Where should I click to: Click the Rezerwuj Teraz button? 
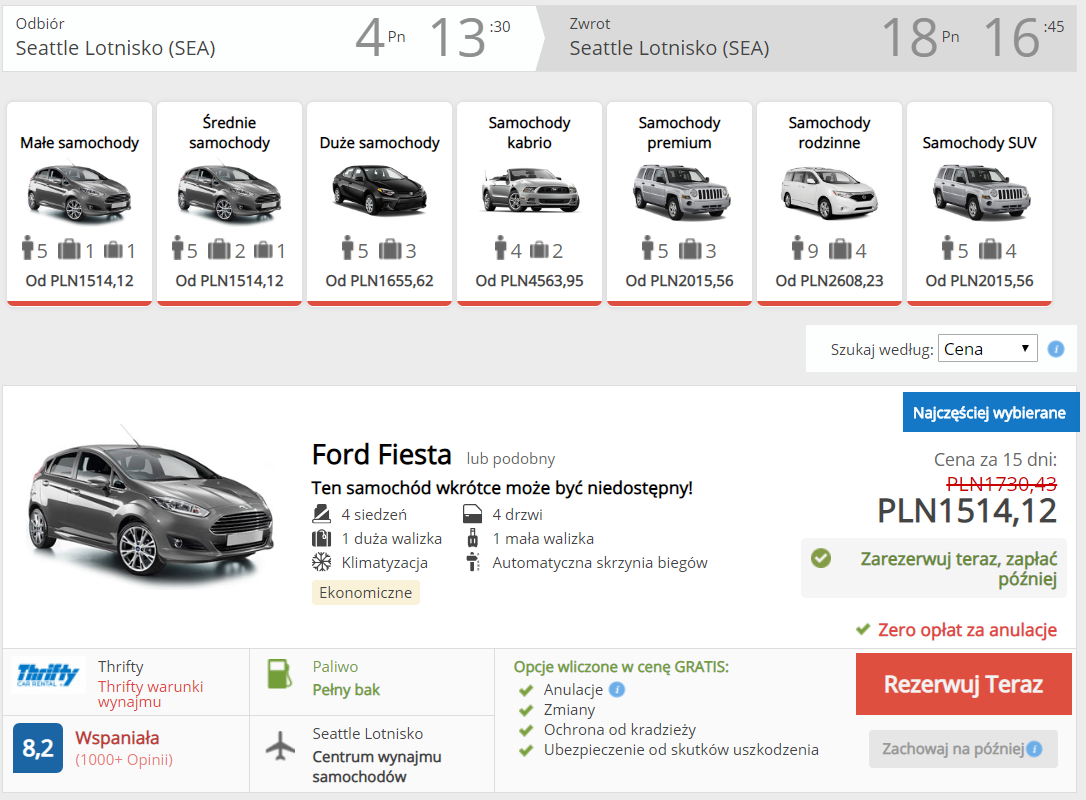(963, 684)
